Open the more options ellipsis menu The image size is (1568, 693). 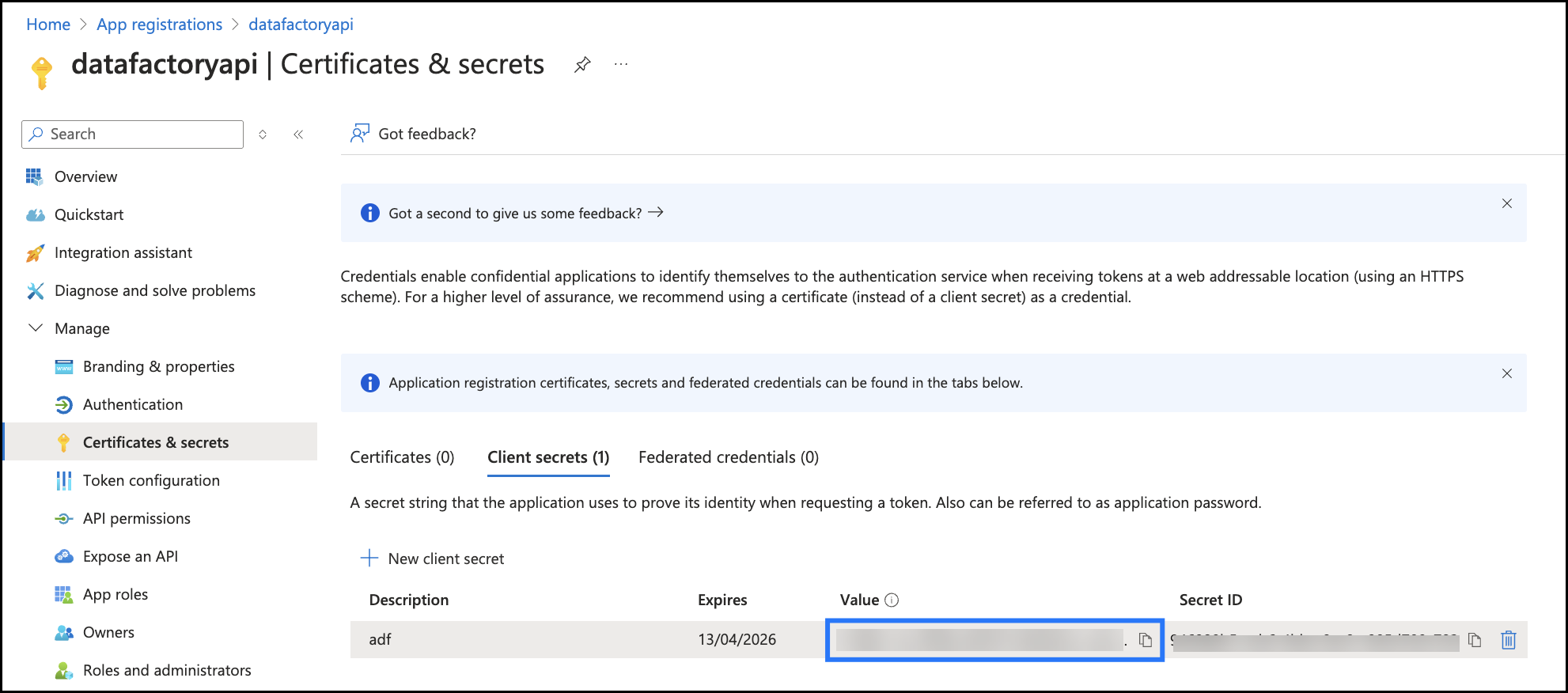pos(621,64)
